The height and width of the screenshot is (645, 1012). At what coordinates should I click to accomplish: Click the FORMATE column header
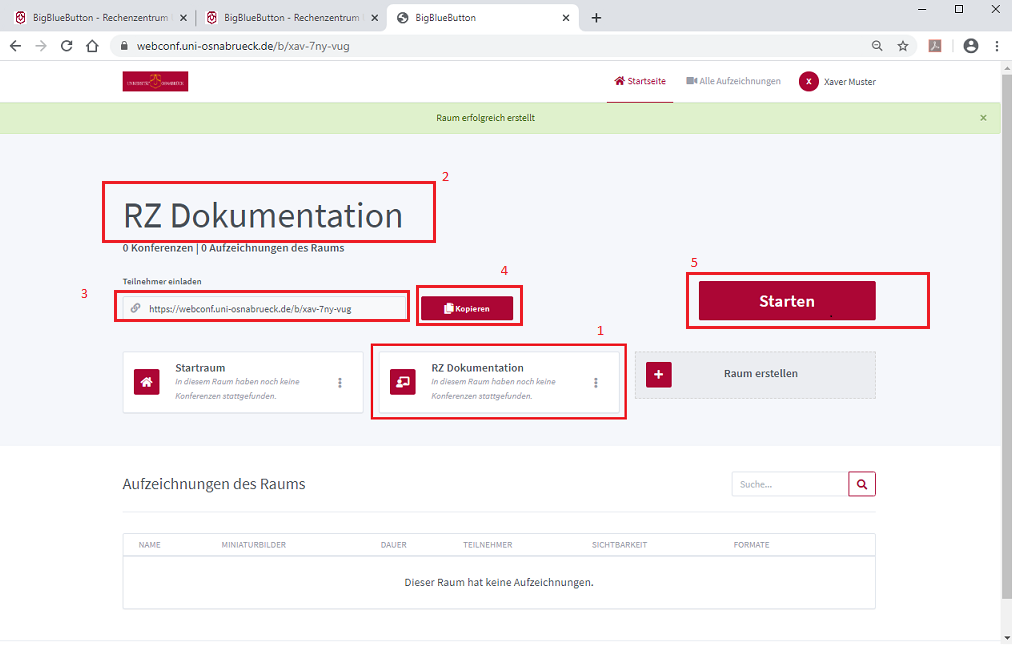(751, 545)
